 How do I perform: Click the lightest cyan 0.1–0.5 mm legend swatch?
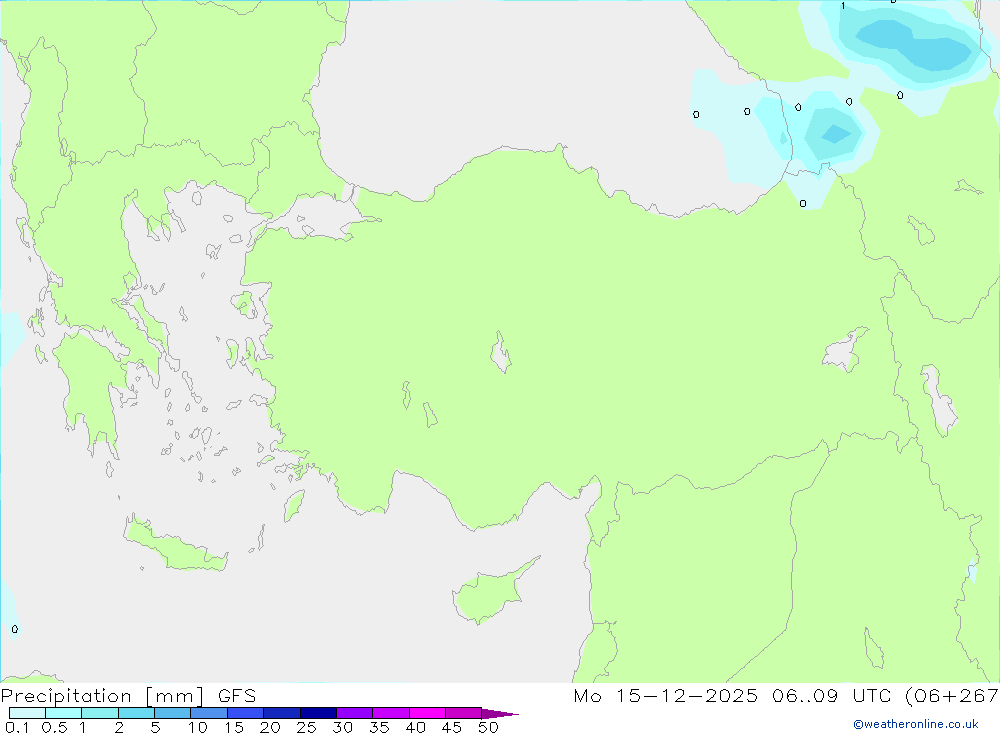point(27,713)
